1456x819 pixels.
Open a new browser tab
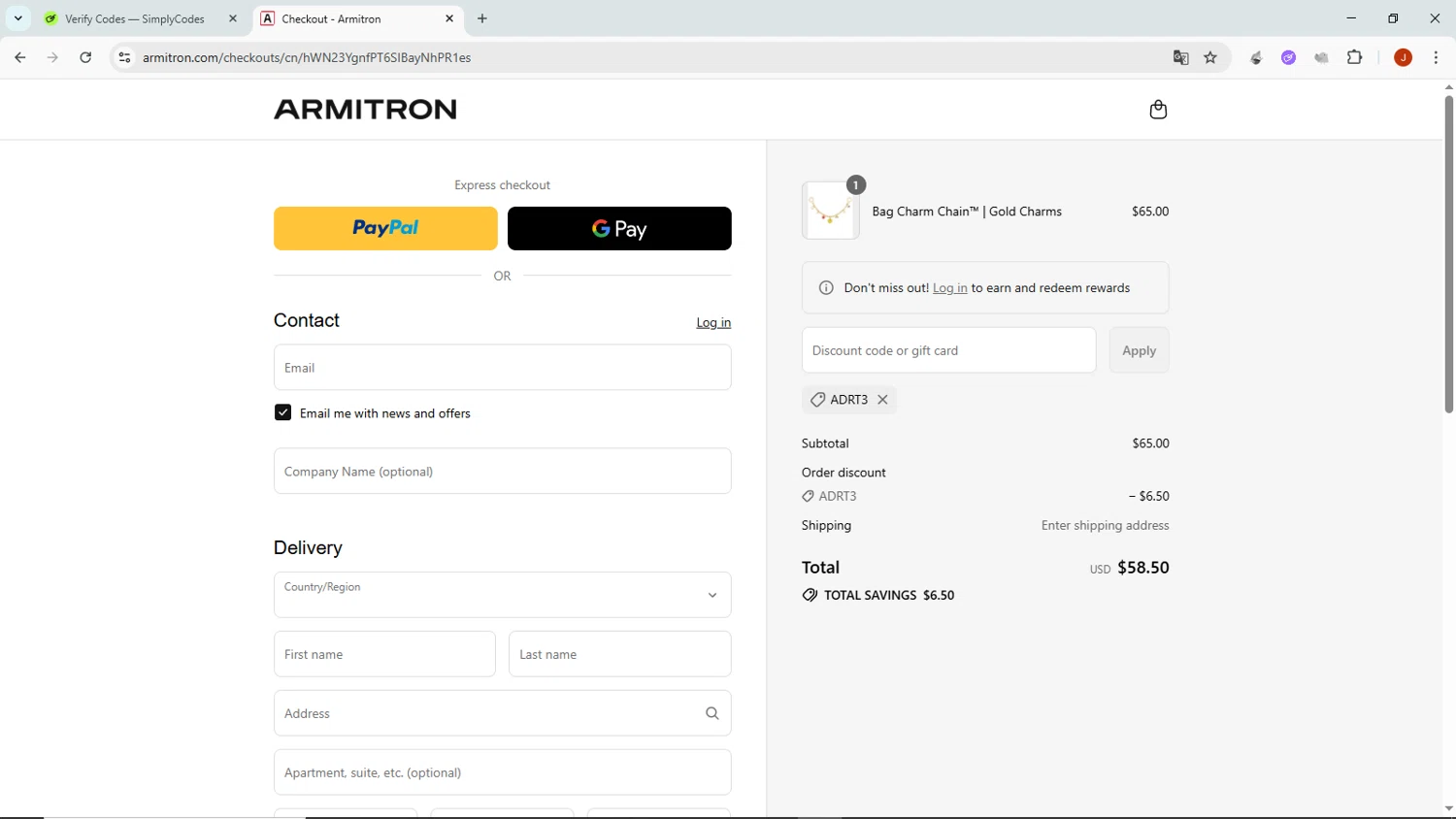pos(482,18)
